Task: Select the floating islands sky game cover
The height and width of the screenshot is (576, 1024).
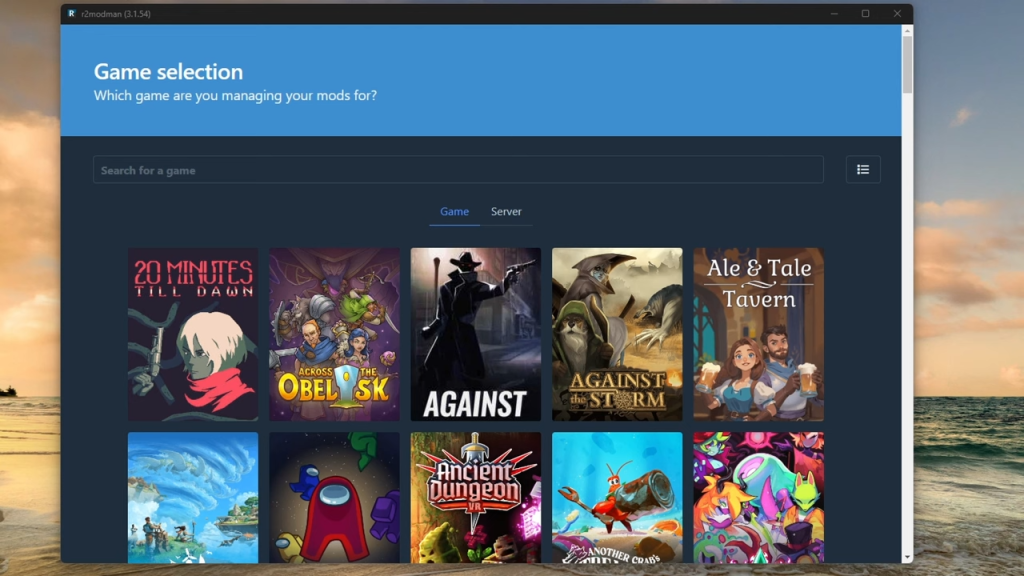Action: tap(193, 497)
